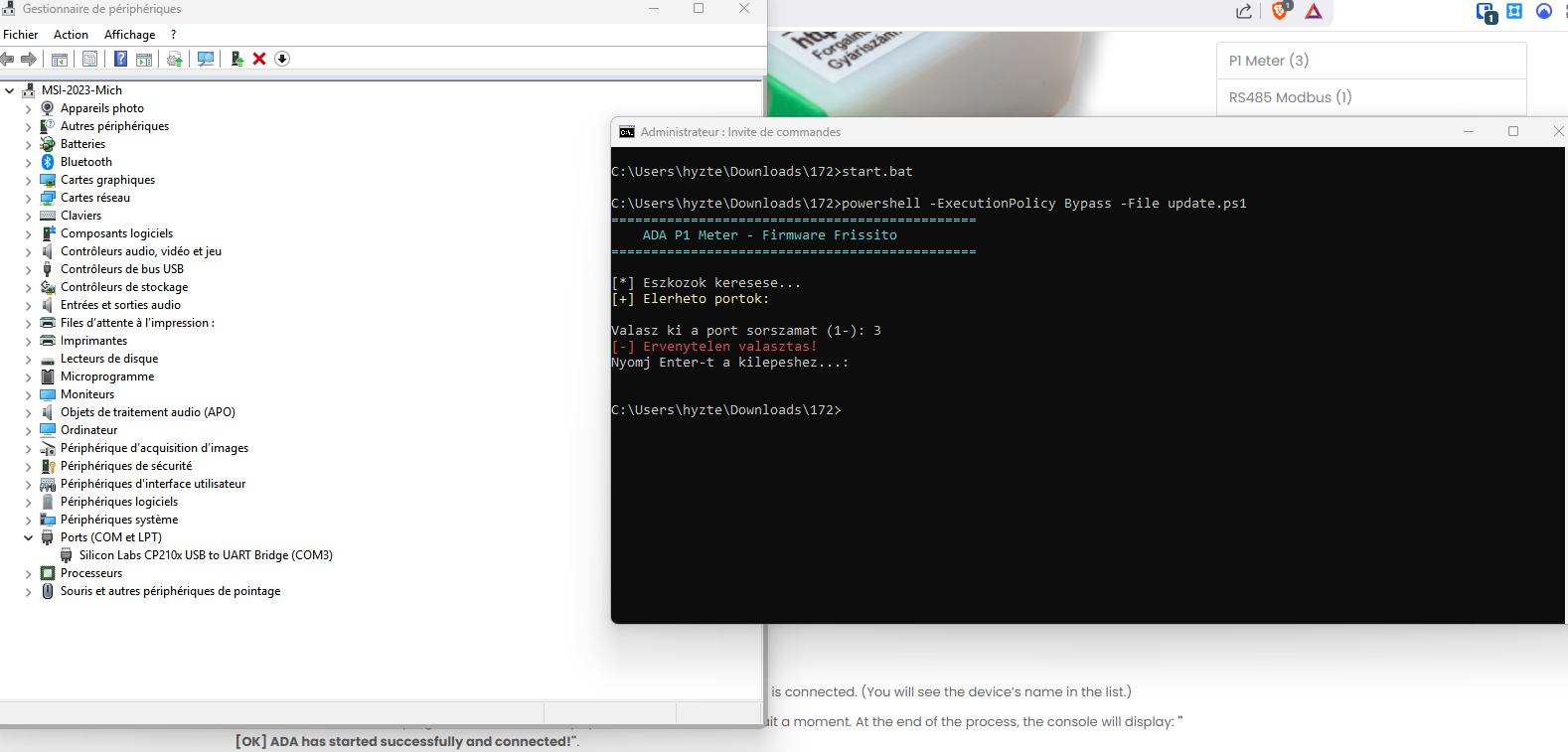Viewport: 1568px width, 752px height.
Task: Click the Brave Shields lion icon
Action: click(x=1280, y=11)
